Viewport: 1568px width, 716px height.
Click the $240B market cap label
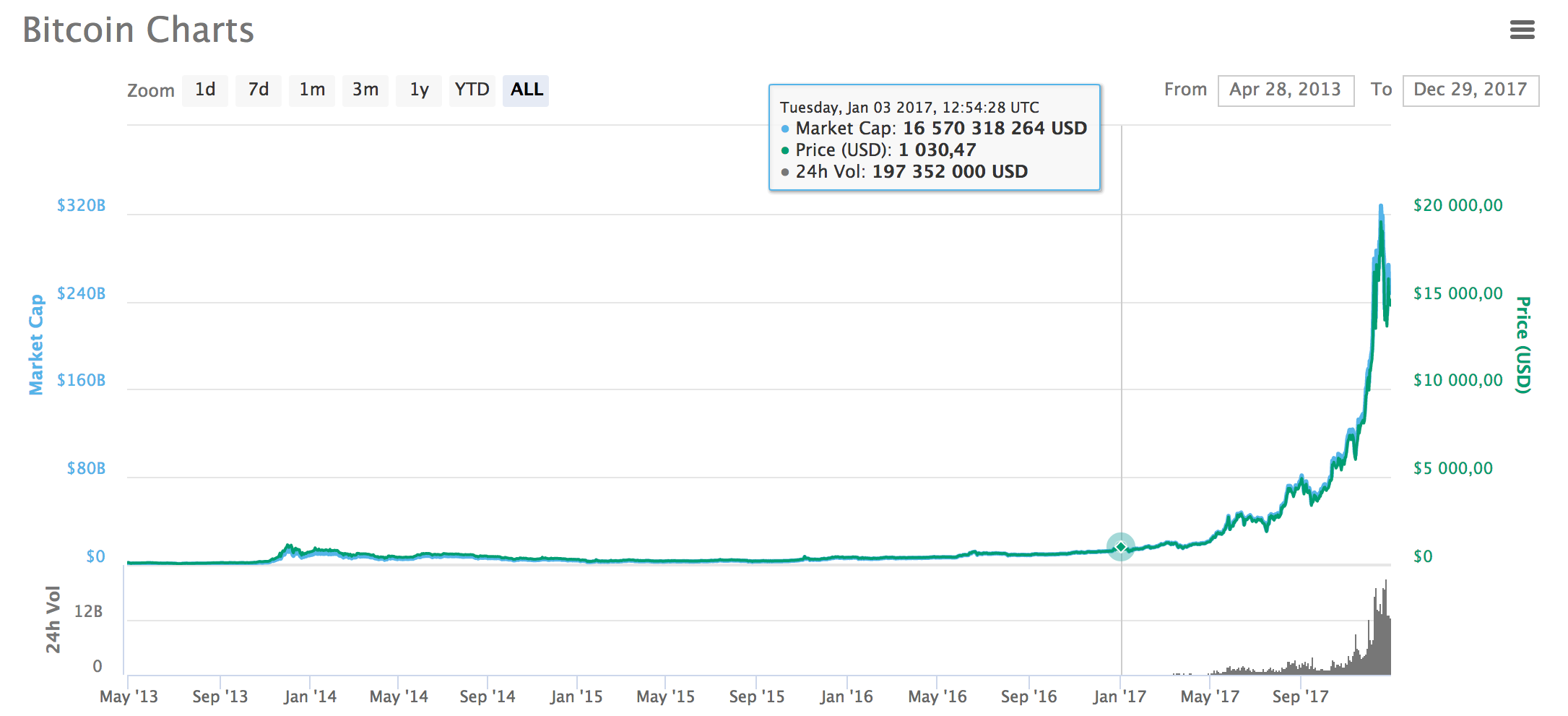(82, 293)
